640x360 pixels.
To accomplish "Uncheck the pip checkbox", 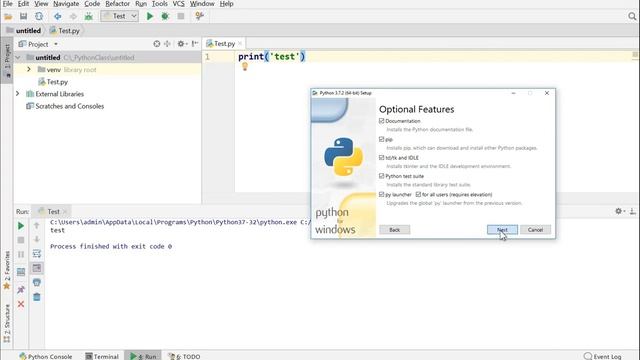I will point(382,139).
